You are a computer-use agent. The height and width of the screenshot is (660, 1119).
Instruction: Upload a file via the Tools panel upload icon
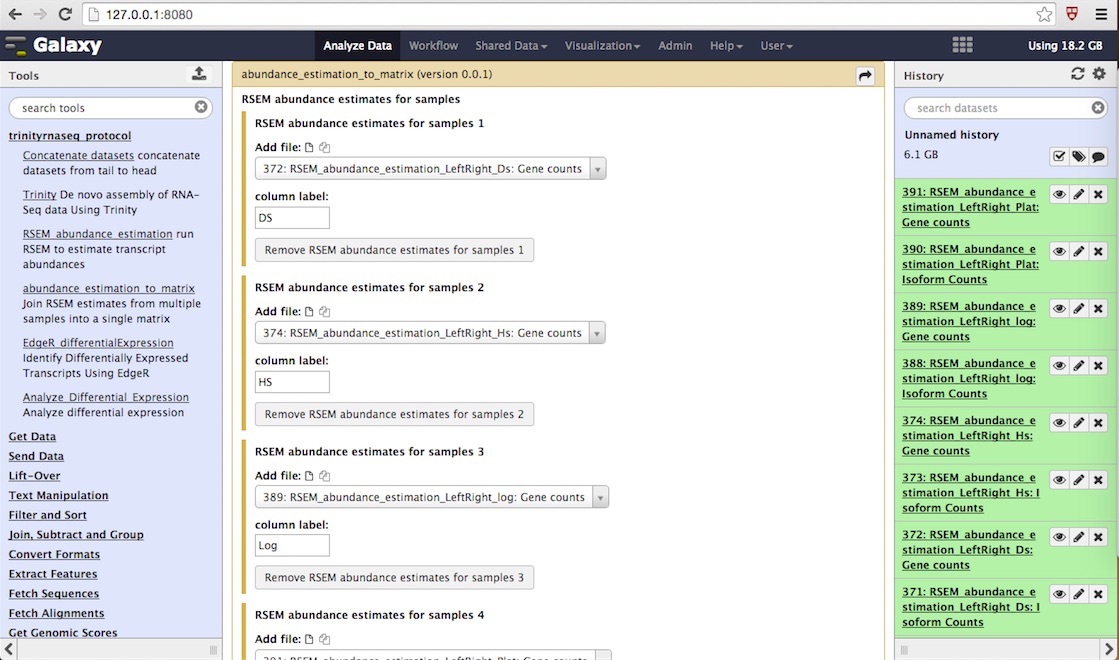click(198, 74)
